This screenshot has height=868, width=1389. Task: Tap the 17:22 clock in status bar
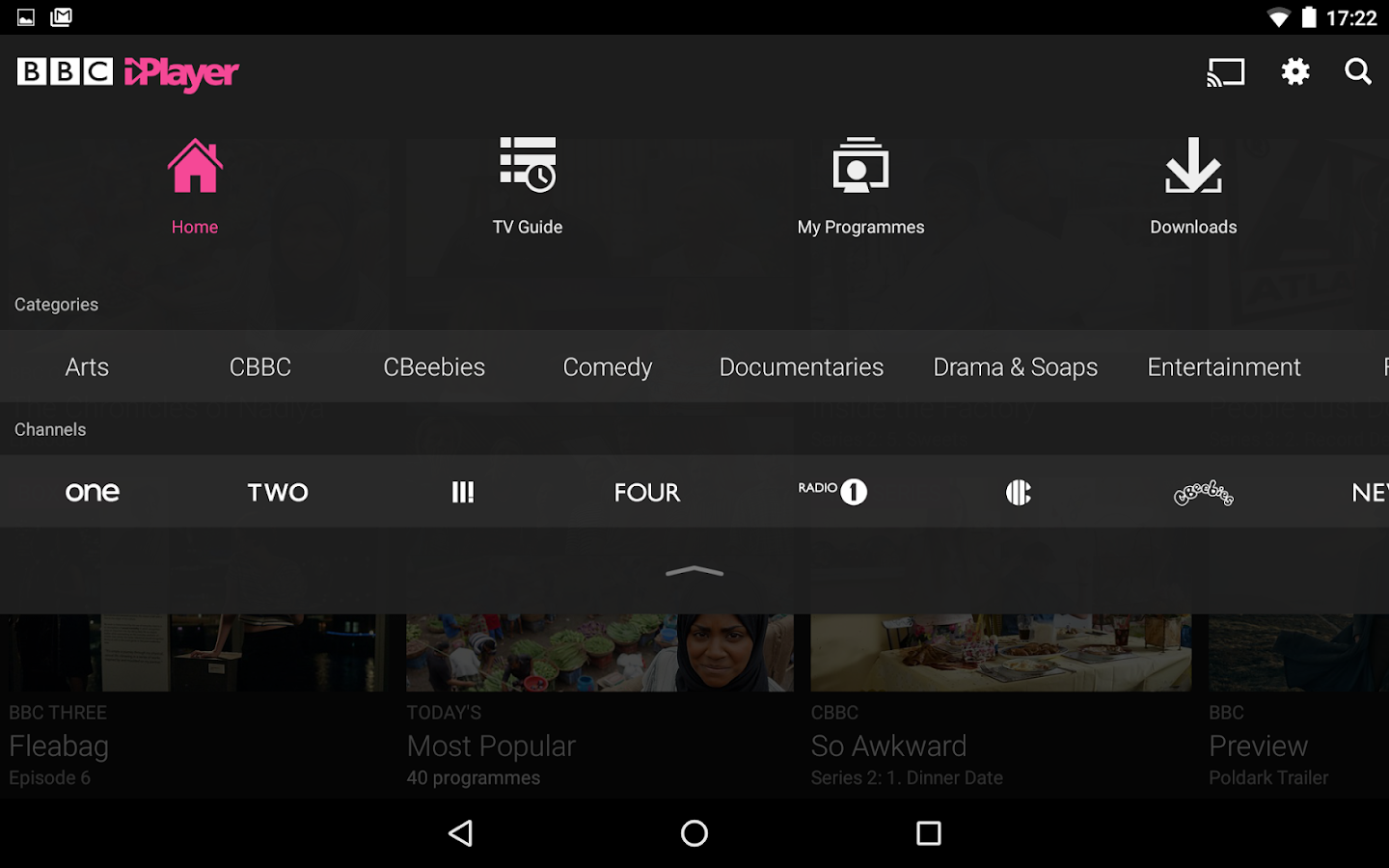pyautogui.click(x=1351, y=17)
